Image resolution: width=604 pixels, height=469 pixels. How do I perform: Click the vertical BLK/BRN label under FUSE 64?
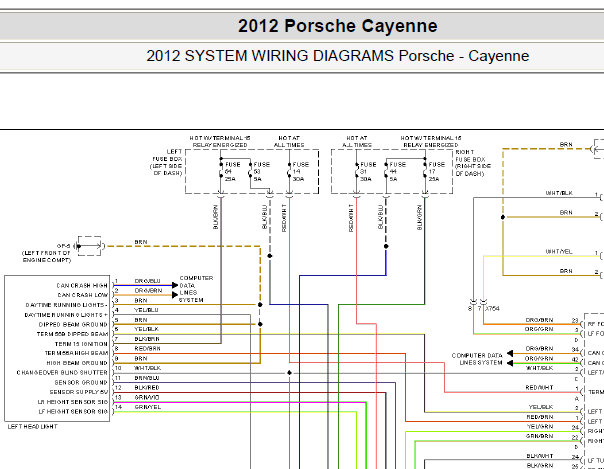216,217
